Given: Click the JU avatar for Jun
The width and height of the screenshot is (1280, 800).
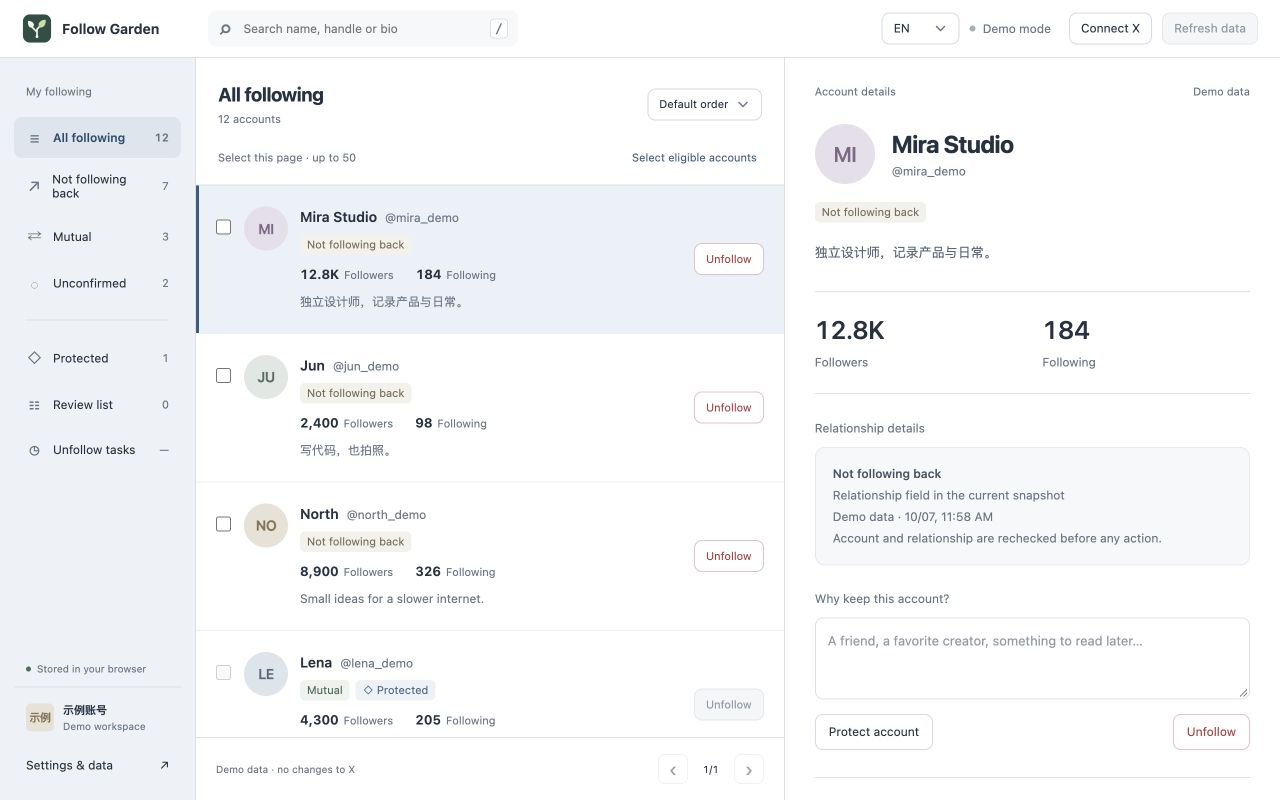Looking at the screenshot, I should 266,377.
